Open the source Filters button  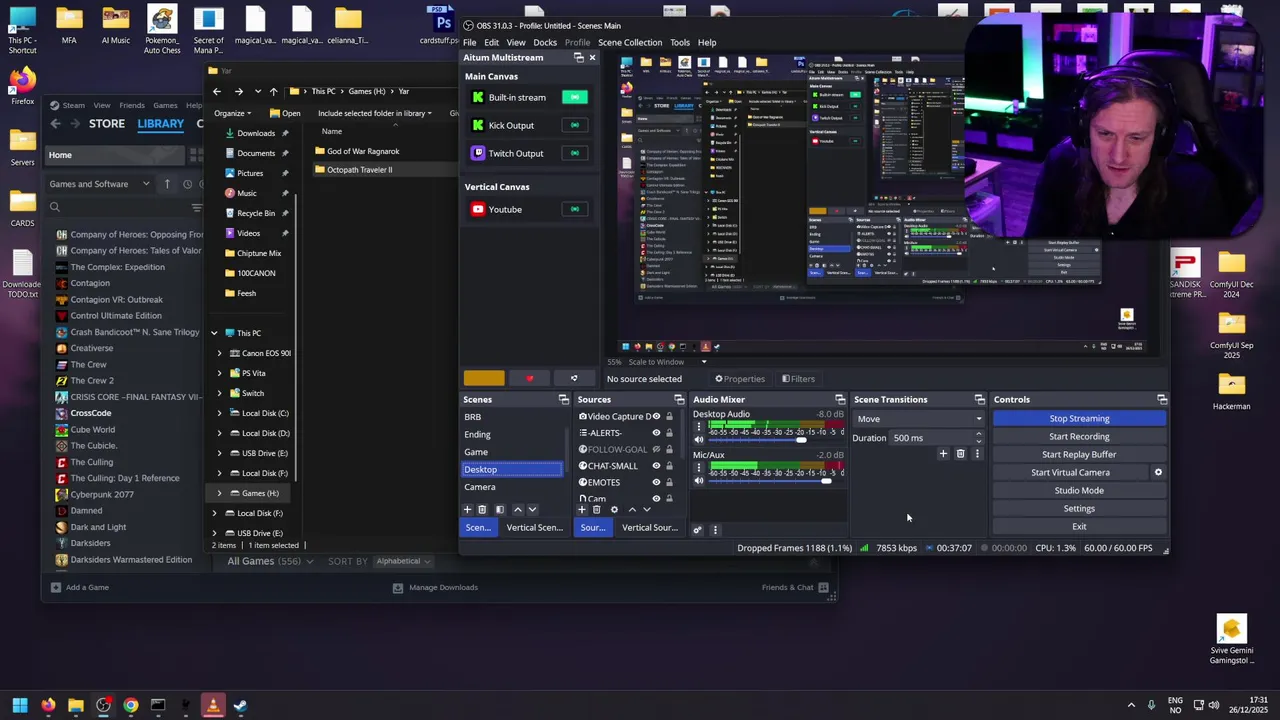pos(798,379)
